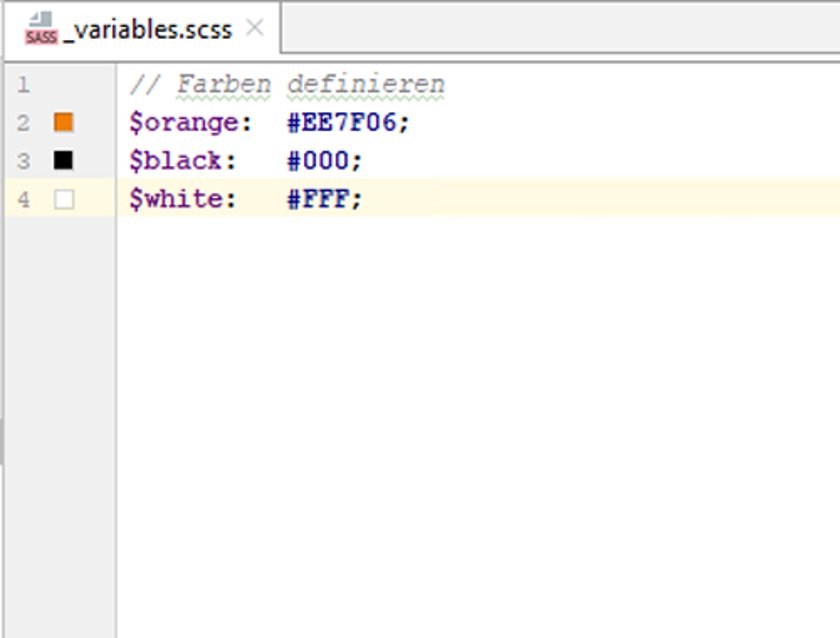Select the _variables.scss tab

142,29
